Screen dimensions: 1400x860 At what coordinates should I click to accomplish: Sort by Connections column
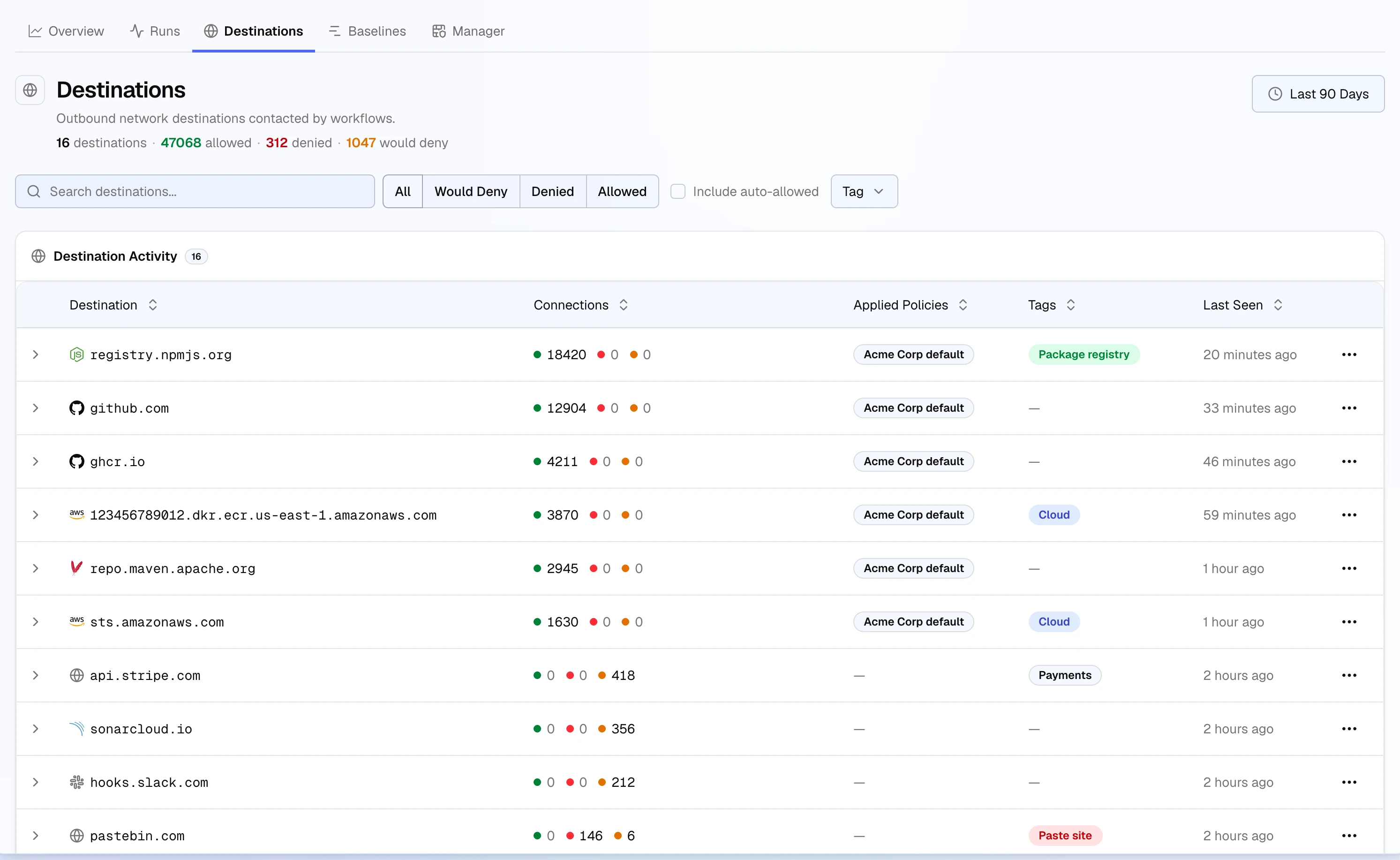(x=580, y=305)
